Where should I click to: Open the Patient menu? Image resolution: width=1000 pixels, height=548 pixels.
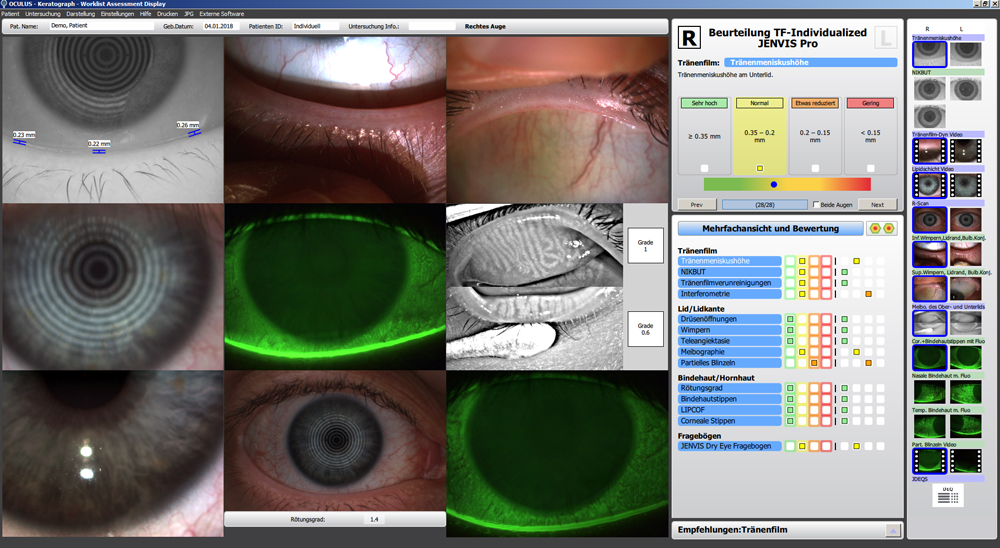pos(11,14)
